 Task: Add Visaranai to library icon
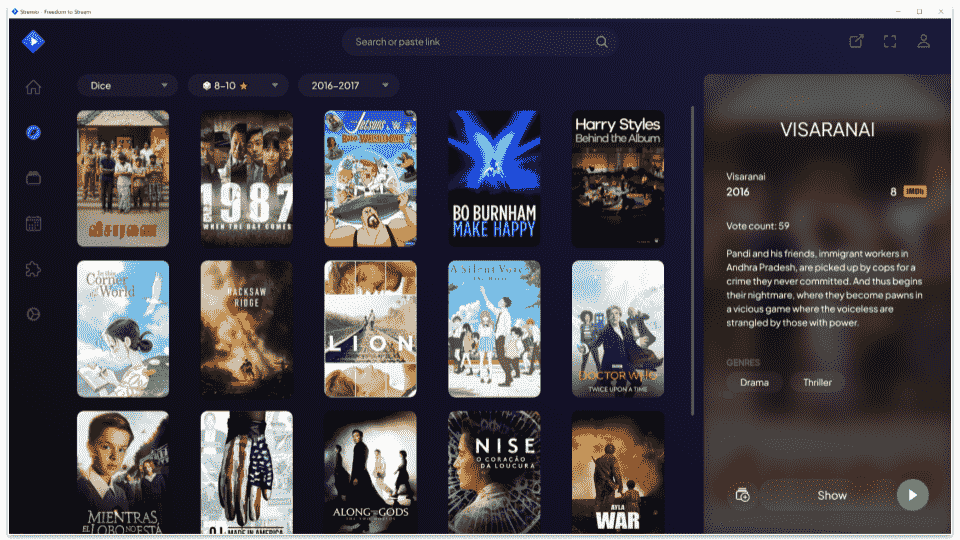(742, 495)
